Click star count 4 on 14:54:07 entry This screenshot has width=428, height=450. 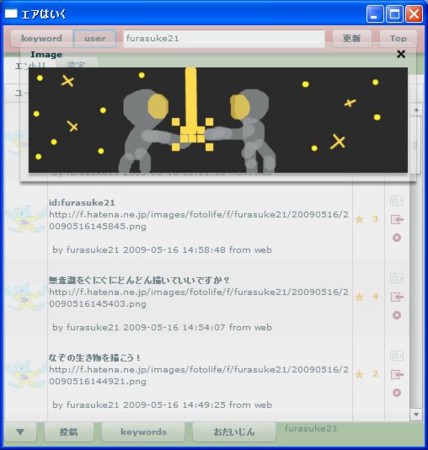click(375, 296)
